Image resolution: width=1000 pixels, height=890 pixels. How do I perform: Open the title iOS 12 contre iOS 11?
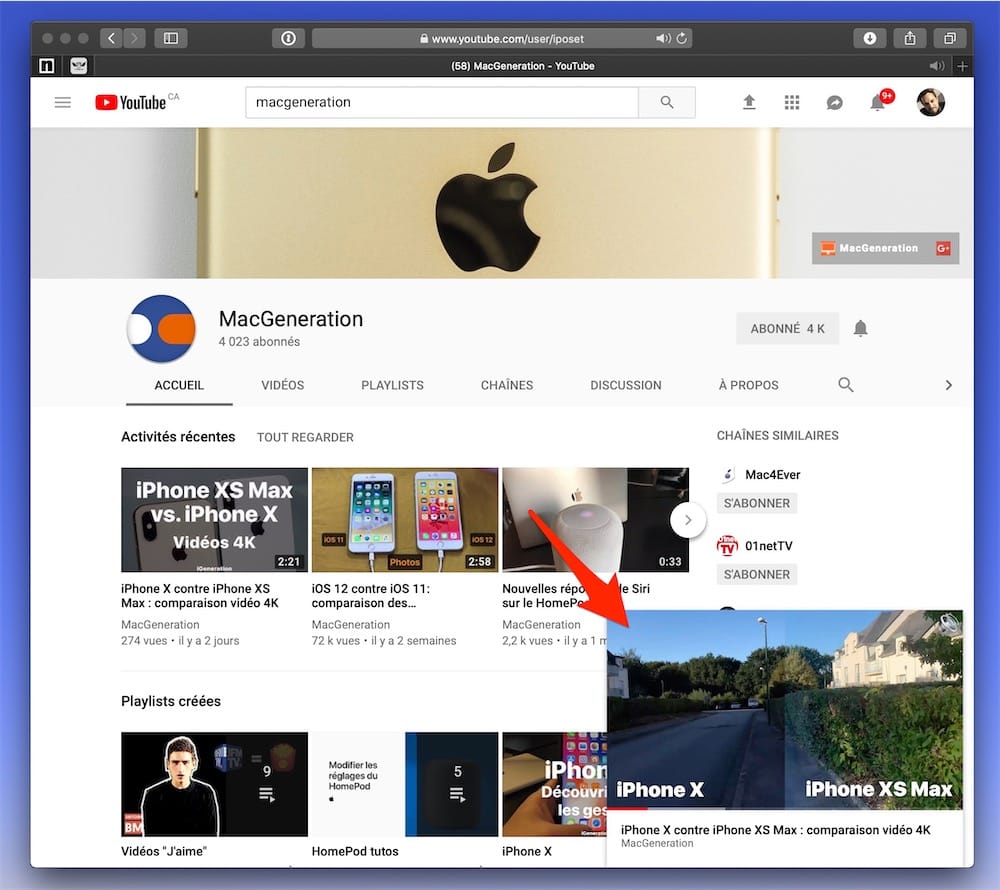click(x=371, y=595)
